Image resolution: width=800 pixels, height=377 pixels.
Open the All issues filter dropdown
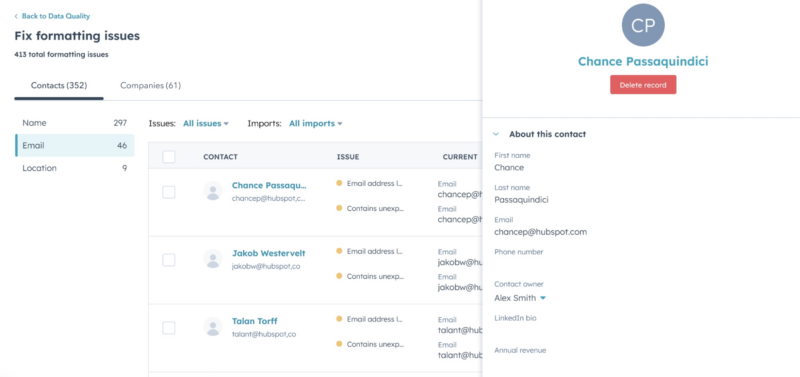[x=206, y=123]
